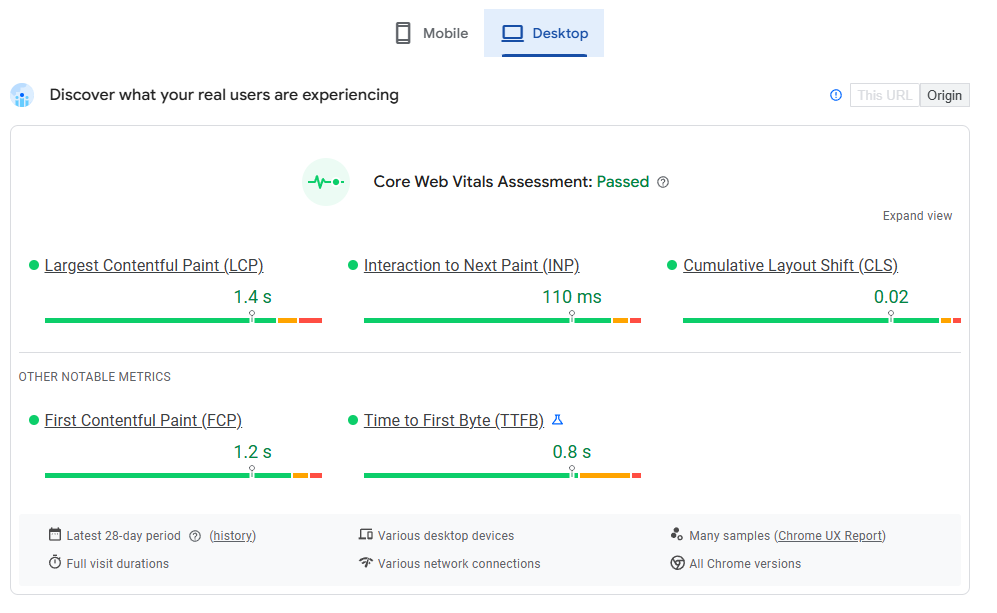Screen dimensions: 997x613
Task: Click the green status dot beside FCP
Action: click(x=34, y=420)
